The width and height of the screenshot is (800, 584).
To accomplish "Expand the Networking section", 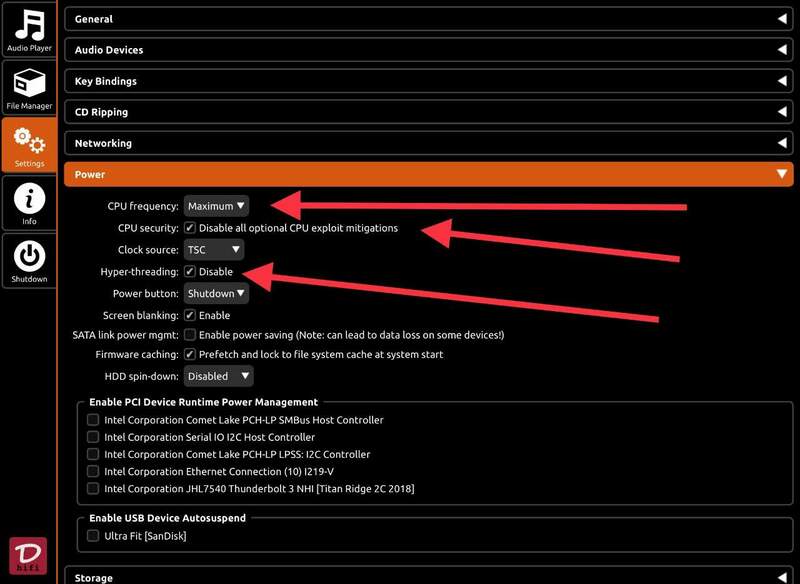I will pyautogui.click(x=429, y=143).
